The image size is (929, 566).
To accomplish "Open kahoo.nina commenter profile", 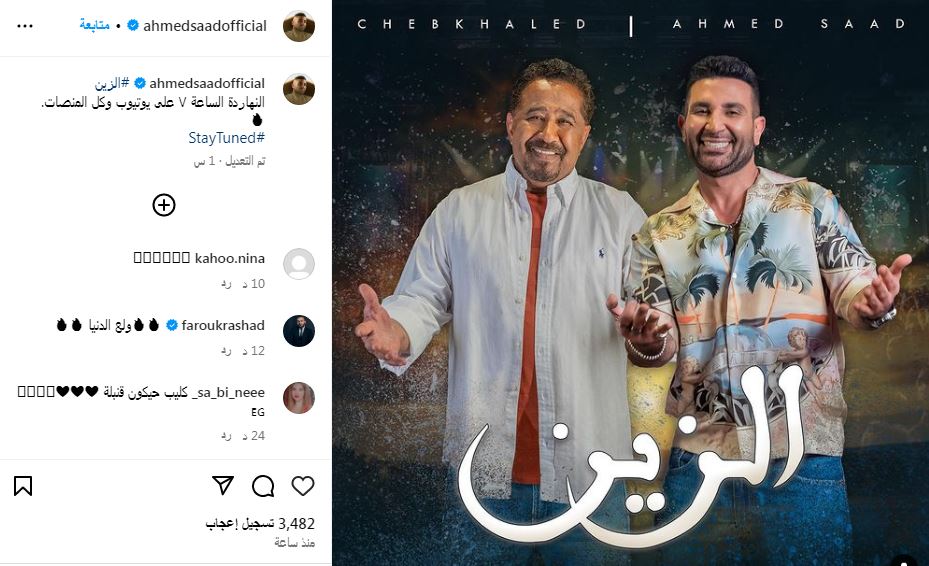I will (x=230, y=258).
